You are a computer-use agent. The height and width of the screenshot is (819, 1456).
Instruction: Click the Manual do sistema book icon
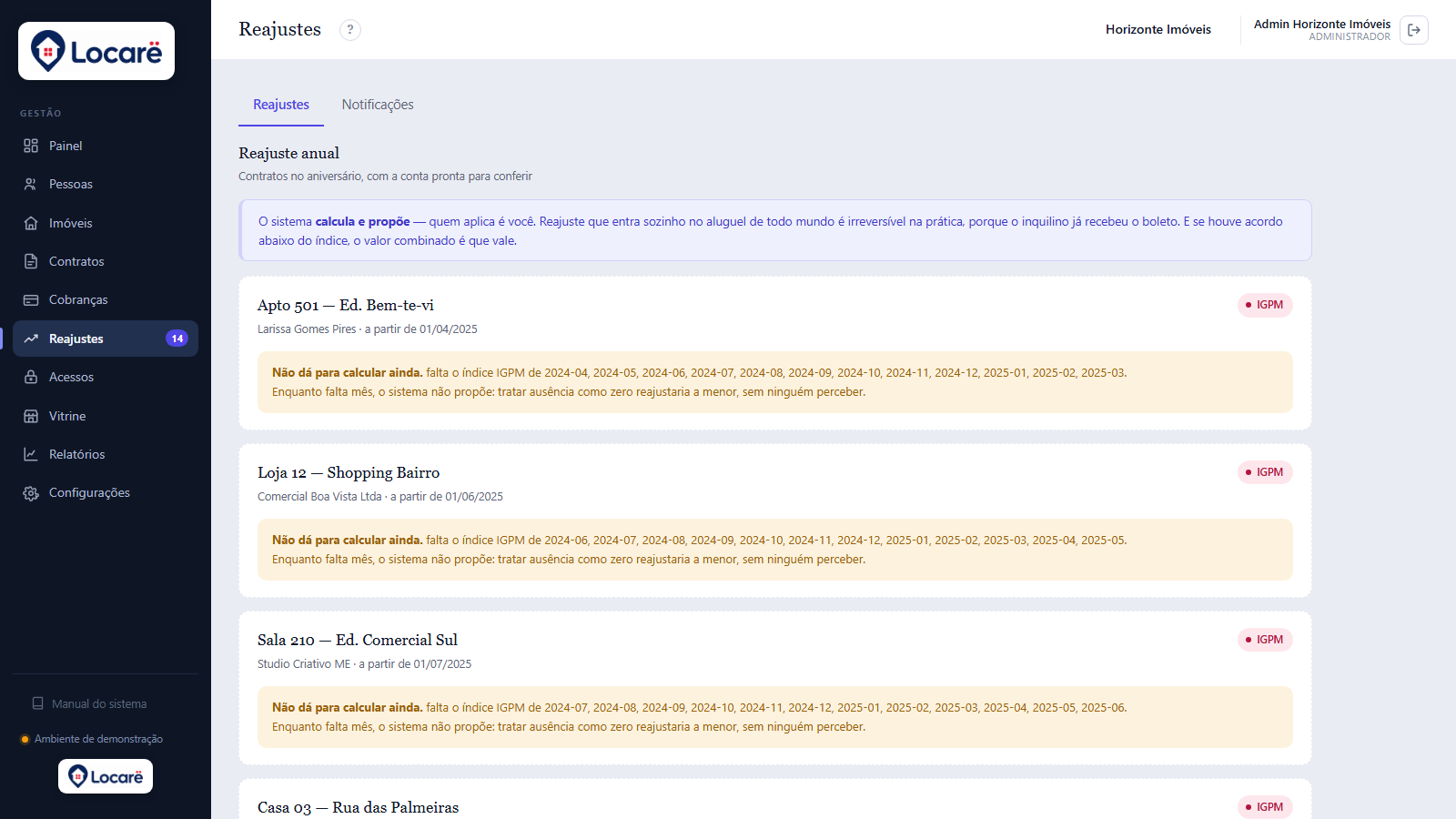coord(38,703)
